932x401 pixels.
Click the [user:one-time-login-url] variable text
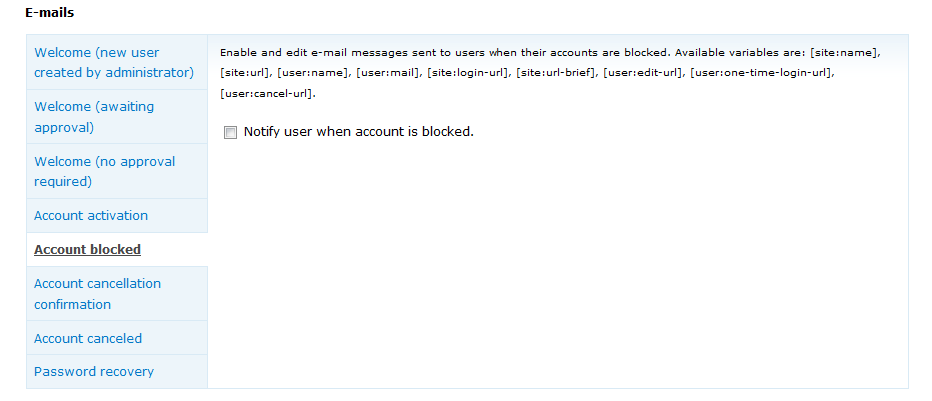[761, 72]
